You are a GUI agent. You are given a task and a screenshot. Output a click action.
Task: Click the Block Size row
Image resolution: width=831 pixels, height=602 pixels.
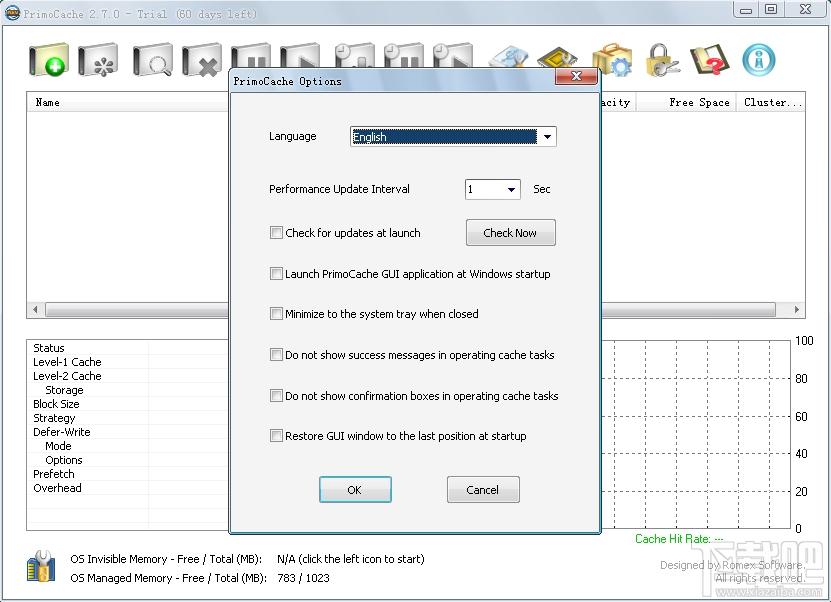tap(128, 404)
